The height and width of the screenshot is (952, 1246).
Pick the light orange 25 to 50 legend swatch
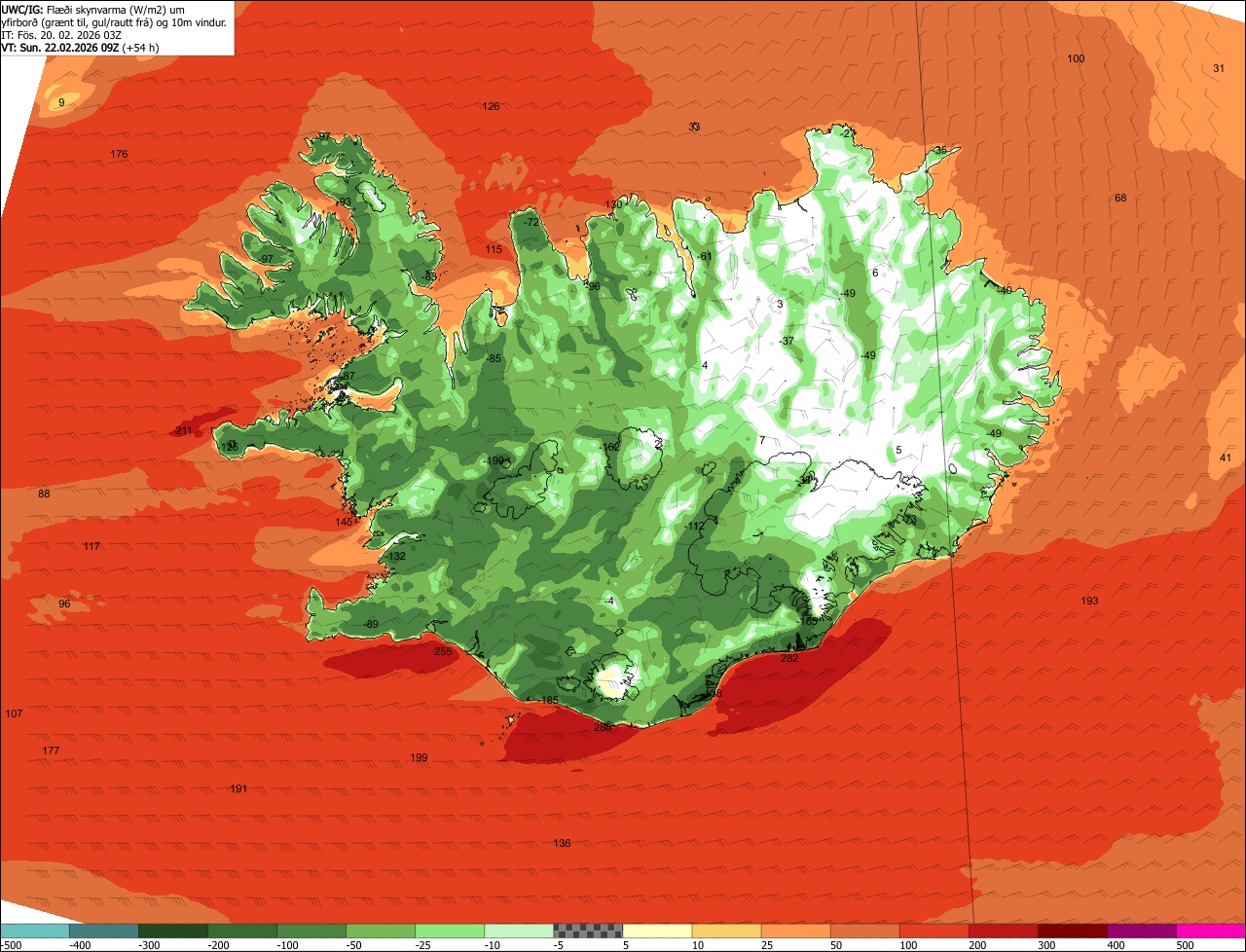(795, 931)
